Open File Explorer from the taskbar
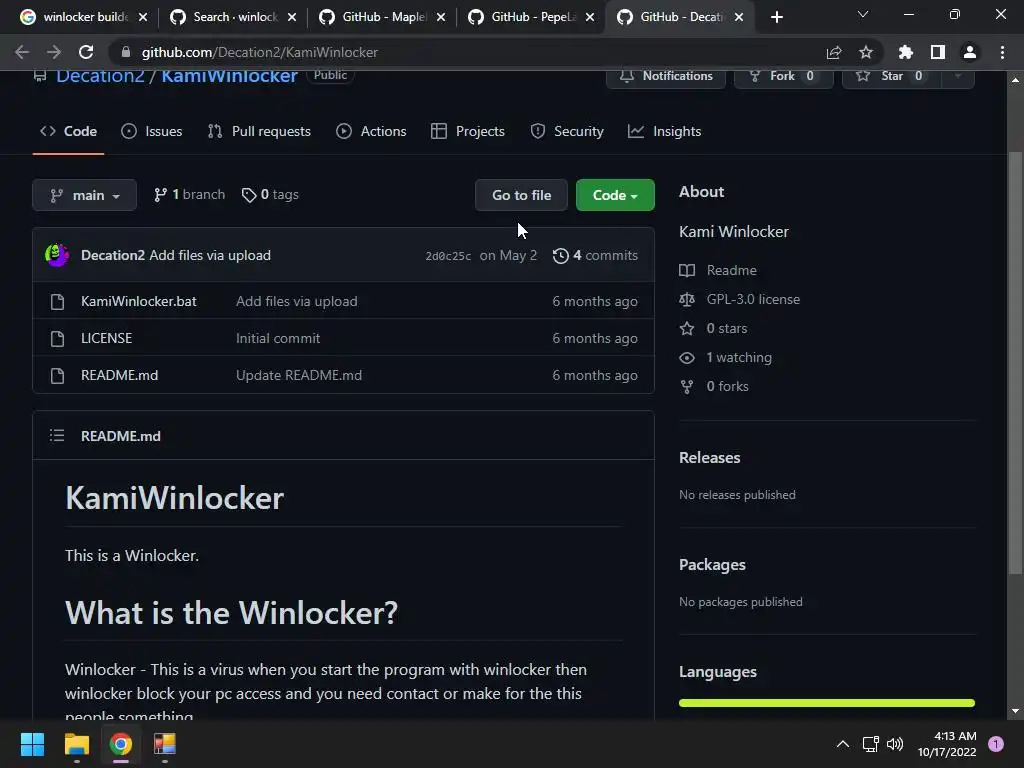1024x768 pixels. [x=76, y=744]
